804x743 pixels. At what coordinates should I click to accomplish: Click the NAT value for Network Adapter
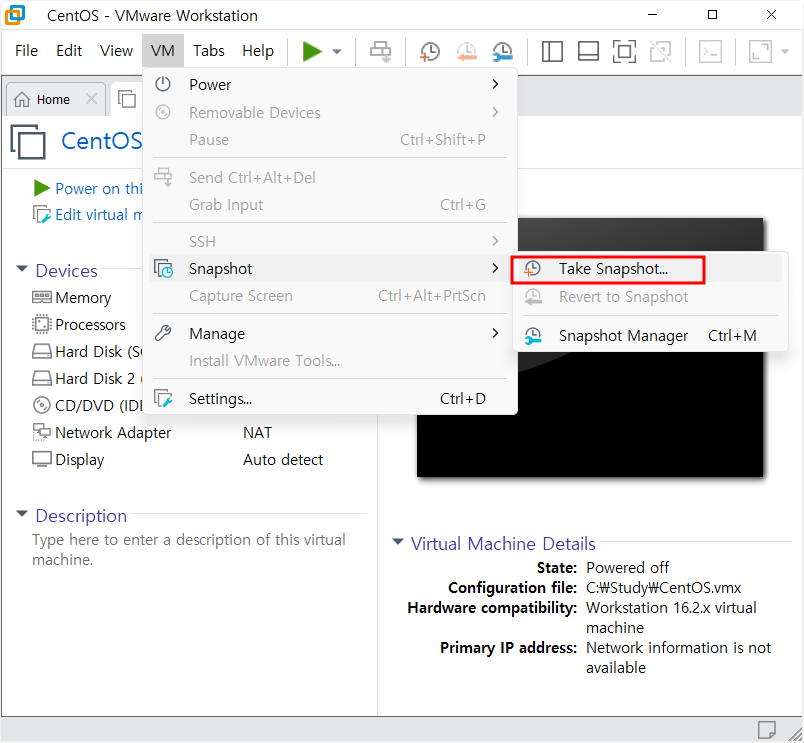coord(257,433)
